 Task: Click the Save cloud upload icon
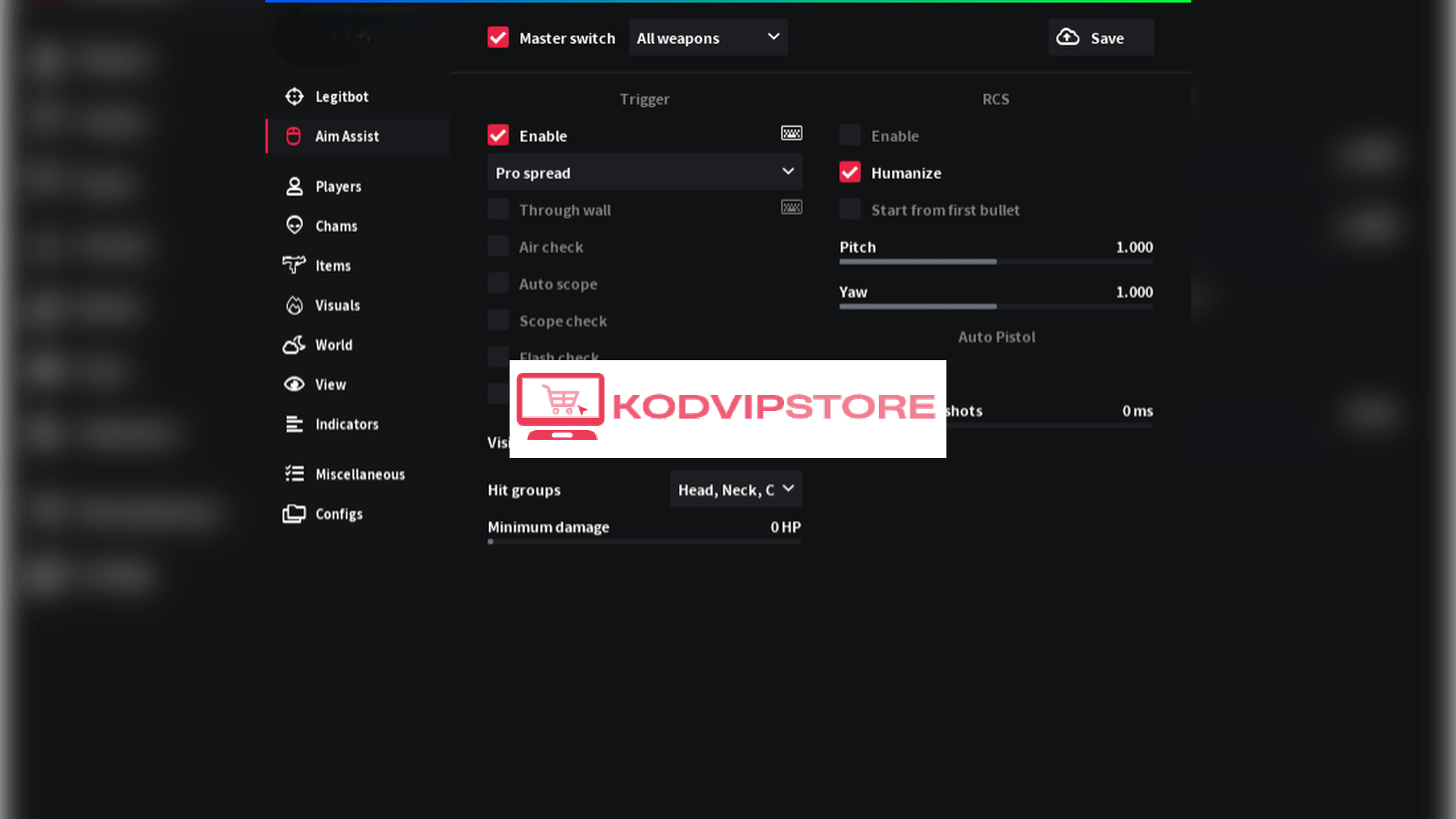click(1068, 37)
